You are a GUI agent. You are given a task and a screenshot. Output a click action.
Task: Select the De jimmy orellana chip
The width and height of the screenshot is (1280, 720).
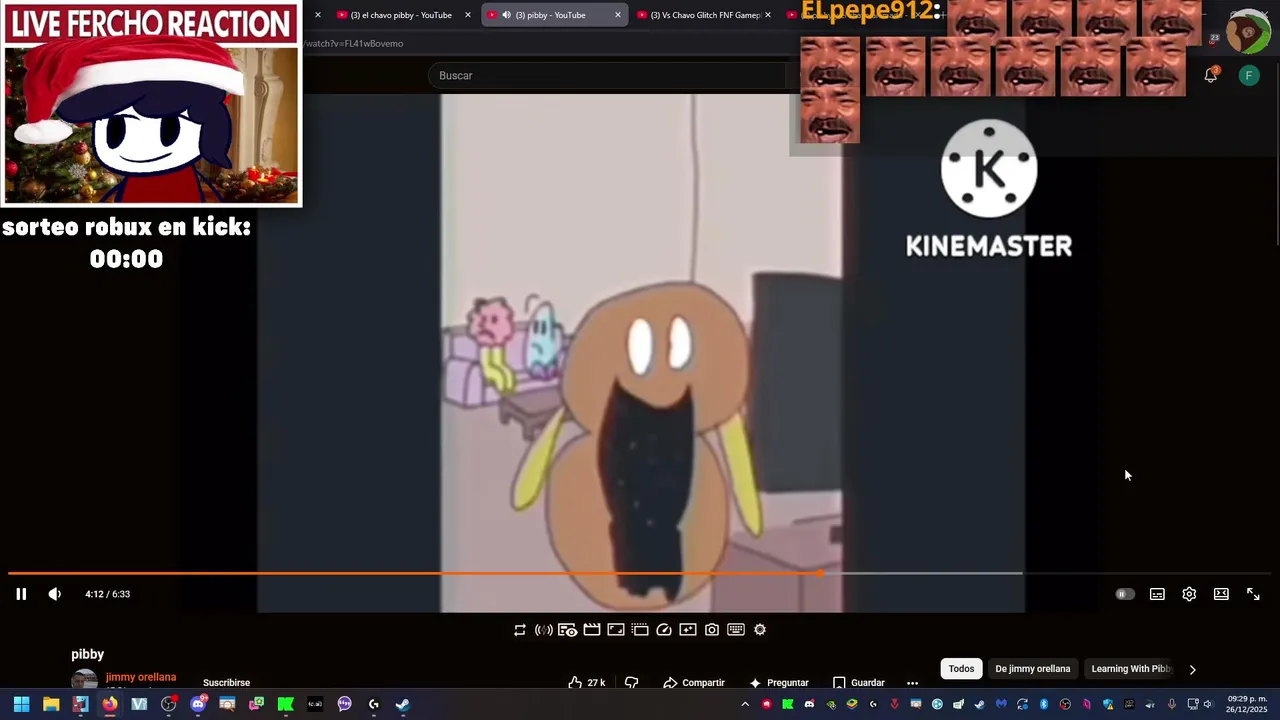pos(1032,669)
